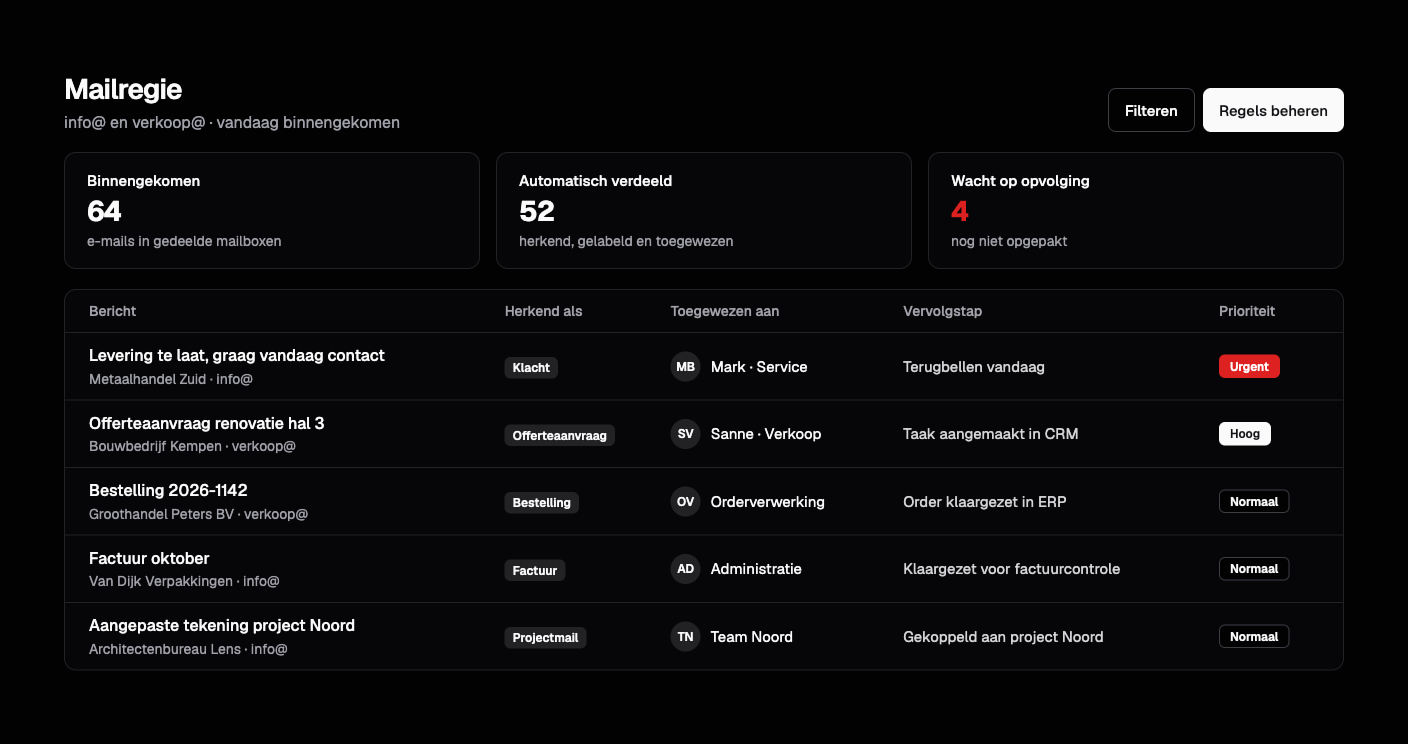Screen dimensions: 1408x744
Task: Click 'Terugbellen vandaag' follow-up step
Action: pos(974,367)
